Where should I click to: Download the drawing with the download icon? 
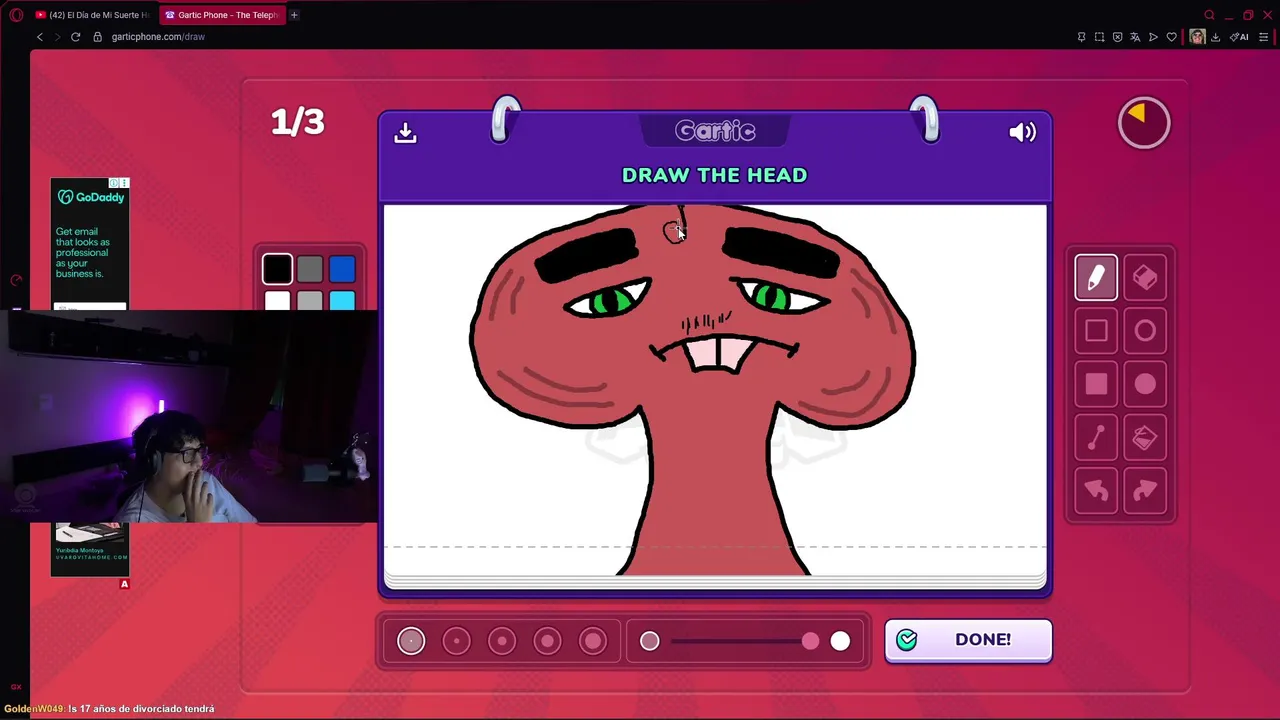click(405, 132)
